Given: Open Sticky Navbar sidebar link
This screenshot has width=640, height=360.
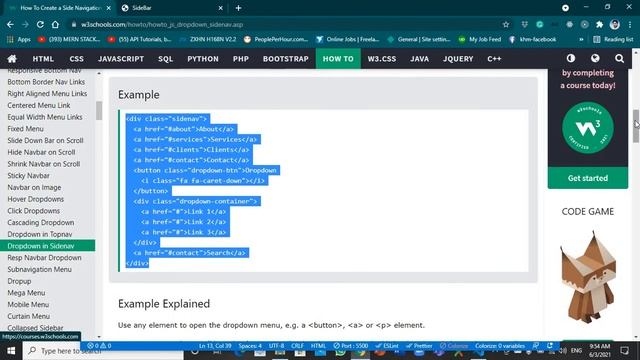Looking at the screenshot, I should click(x=28, y=176).
